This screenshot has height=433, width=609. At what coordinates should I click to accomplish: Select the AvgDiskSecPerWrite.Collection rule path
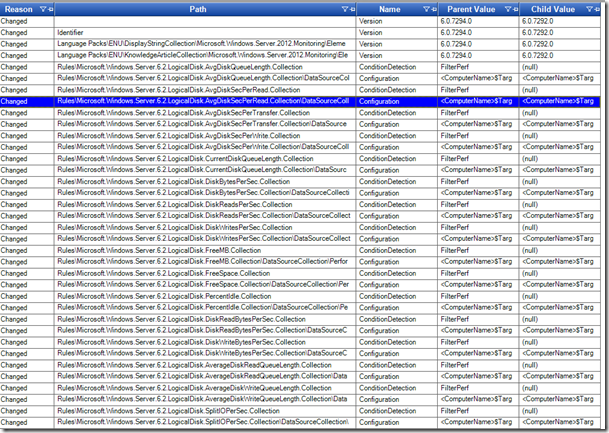pyautogui.click(x=205, y=136)
